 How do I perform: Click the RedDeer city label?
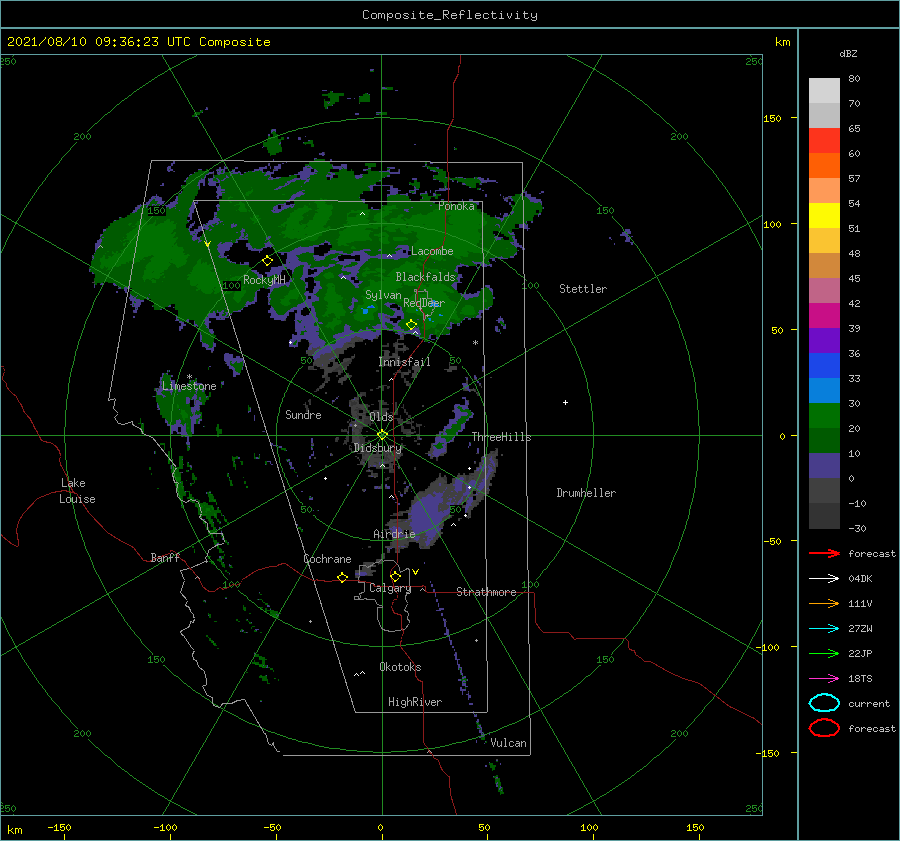424,303
